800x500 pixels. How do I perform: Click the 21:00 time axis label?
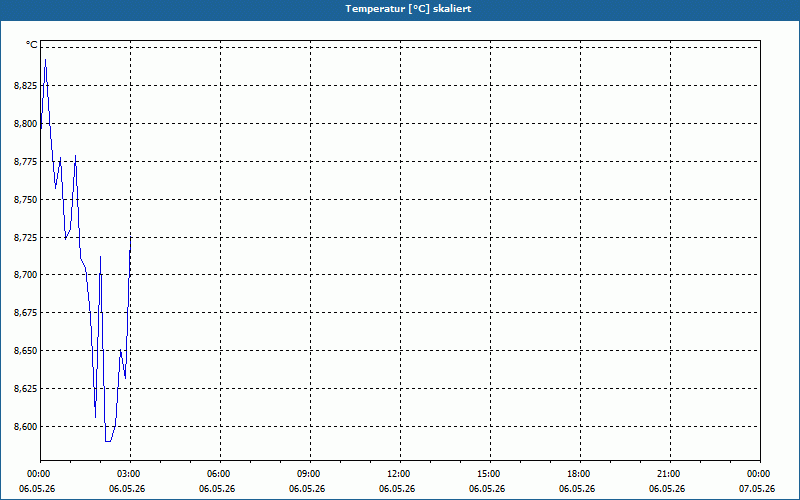pos(667,474)
